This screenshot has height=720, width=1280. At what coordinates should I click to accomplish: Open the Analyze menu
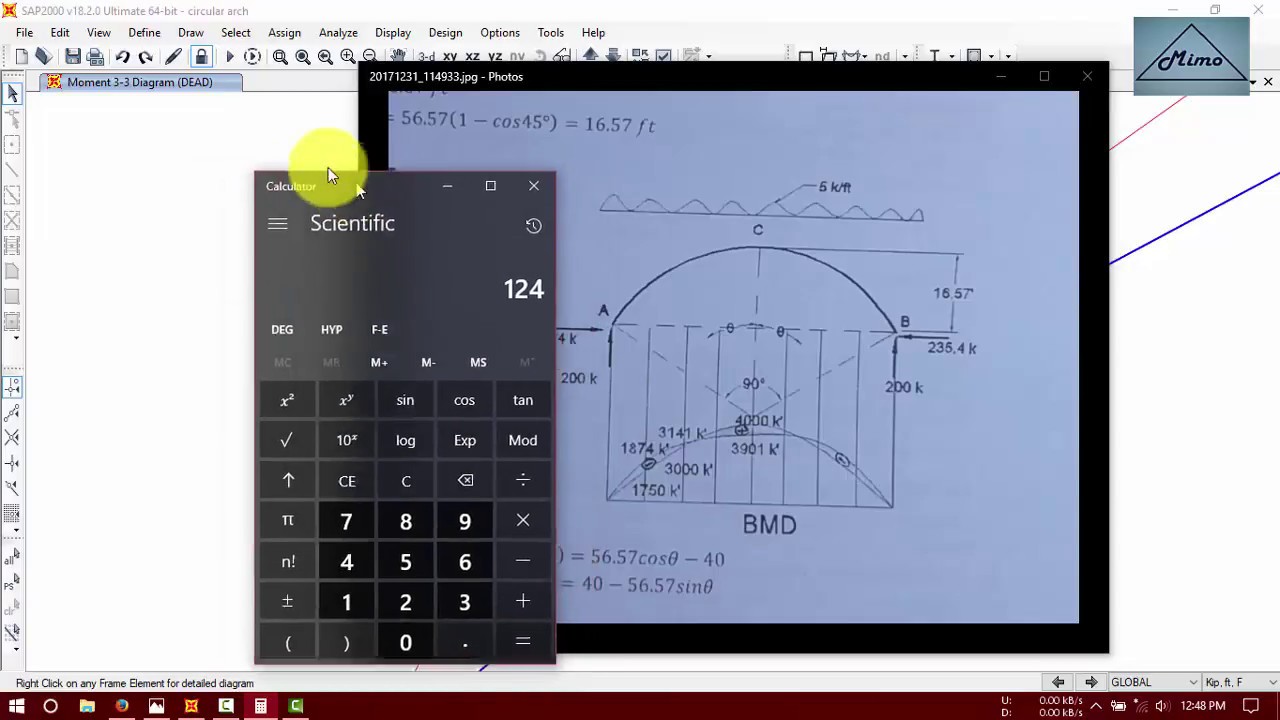pyautogui.click(x=338, y=32)
